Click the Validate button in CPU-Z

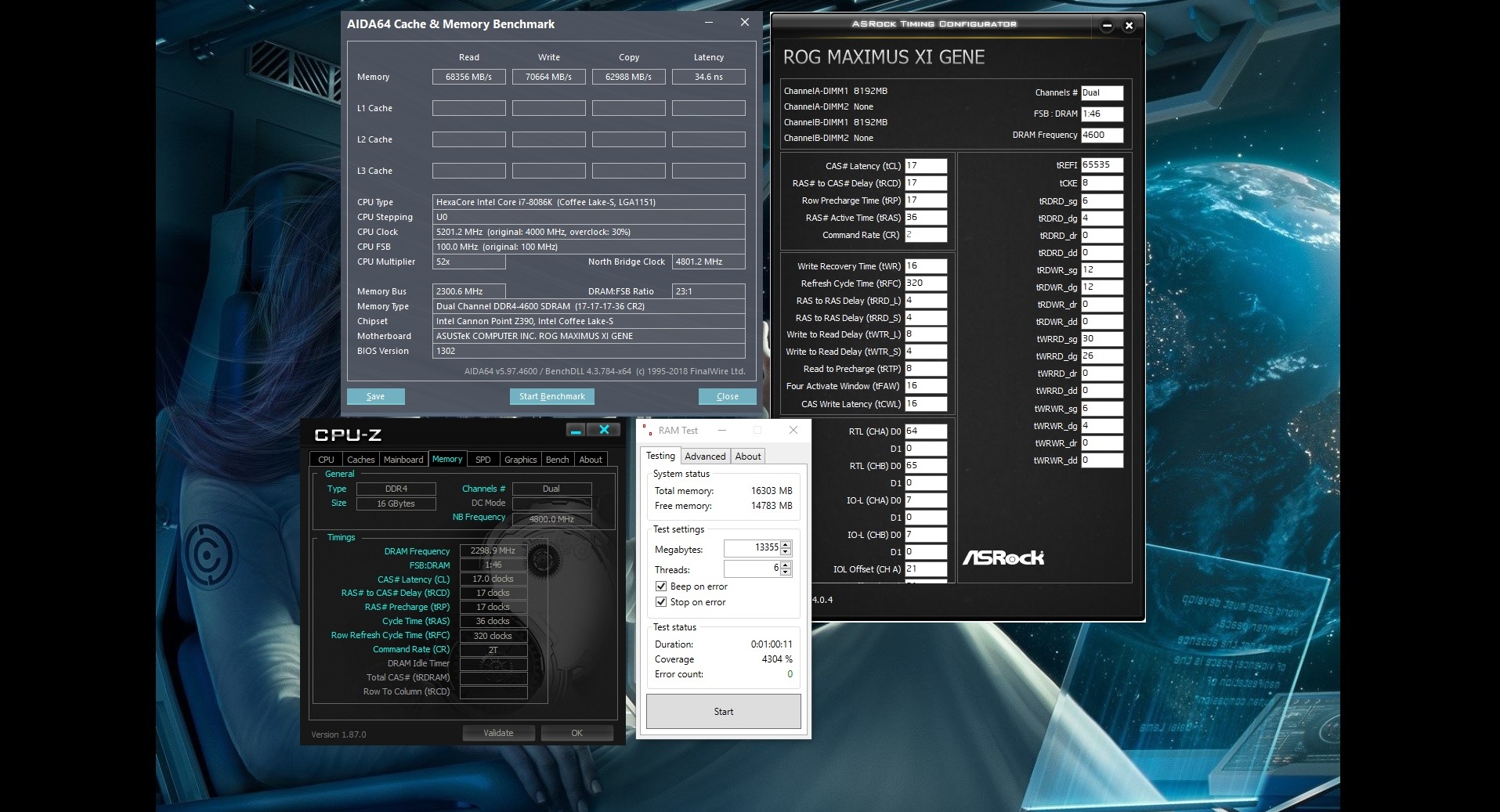point(498,733)
